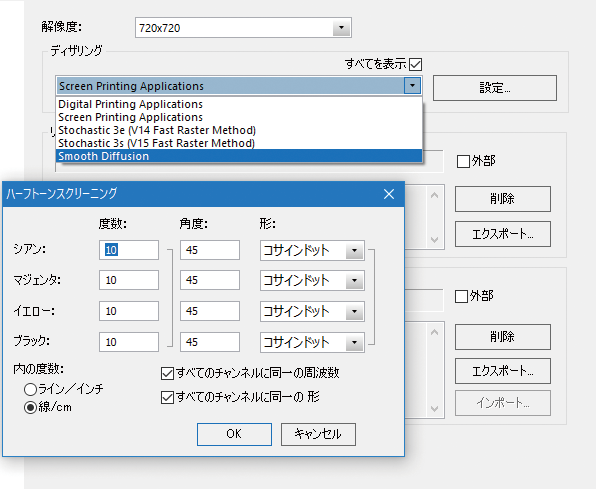The image size is (596, 489).
Task: Enable the upper 外部 checkbox
Action: click(x=463, y=161)
